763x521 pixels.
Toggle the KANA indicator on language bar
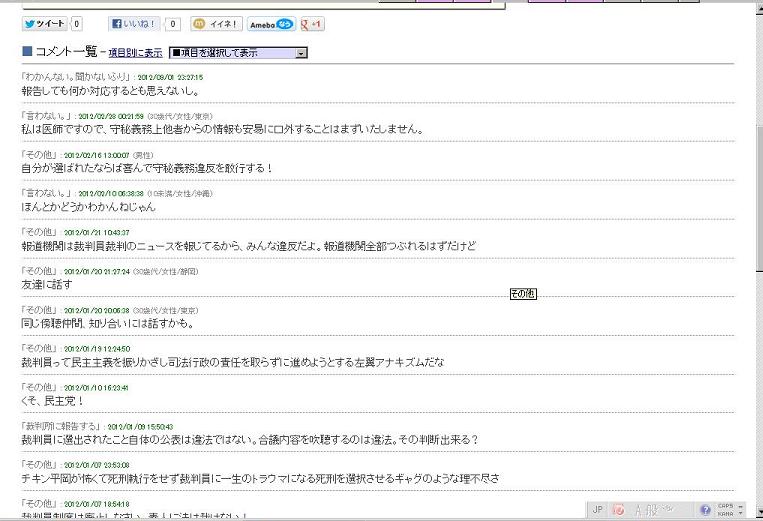coord(725,513)
